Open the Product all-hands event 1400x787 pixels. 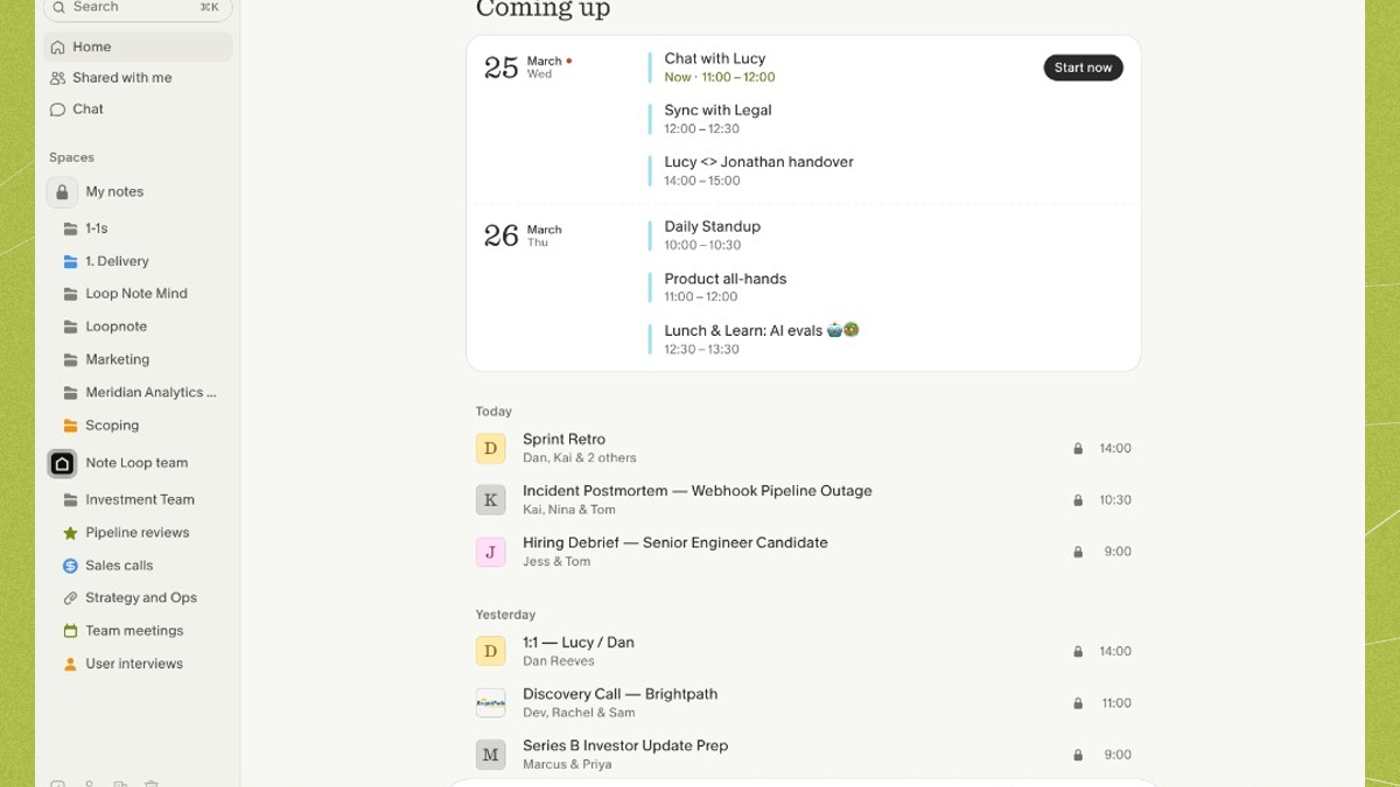725,279
